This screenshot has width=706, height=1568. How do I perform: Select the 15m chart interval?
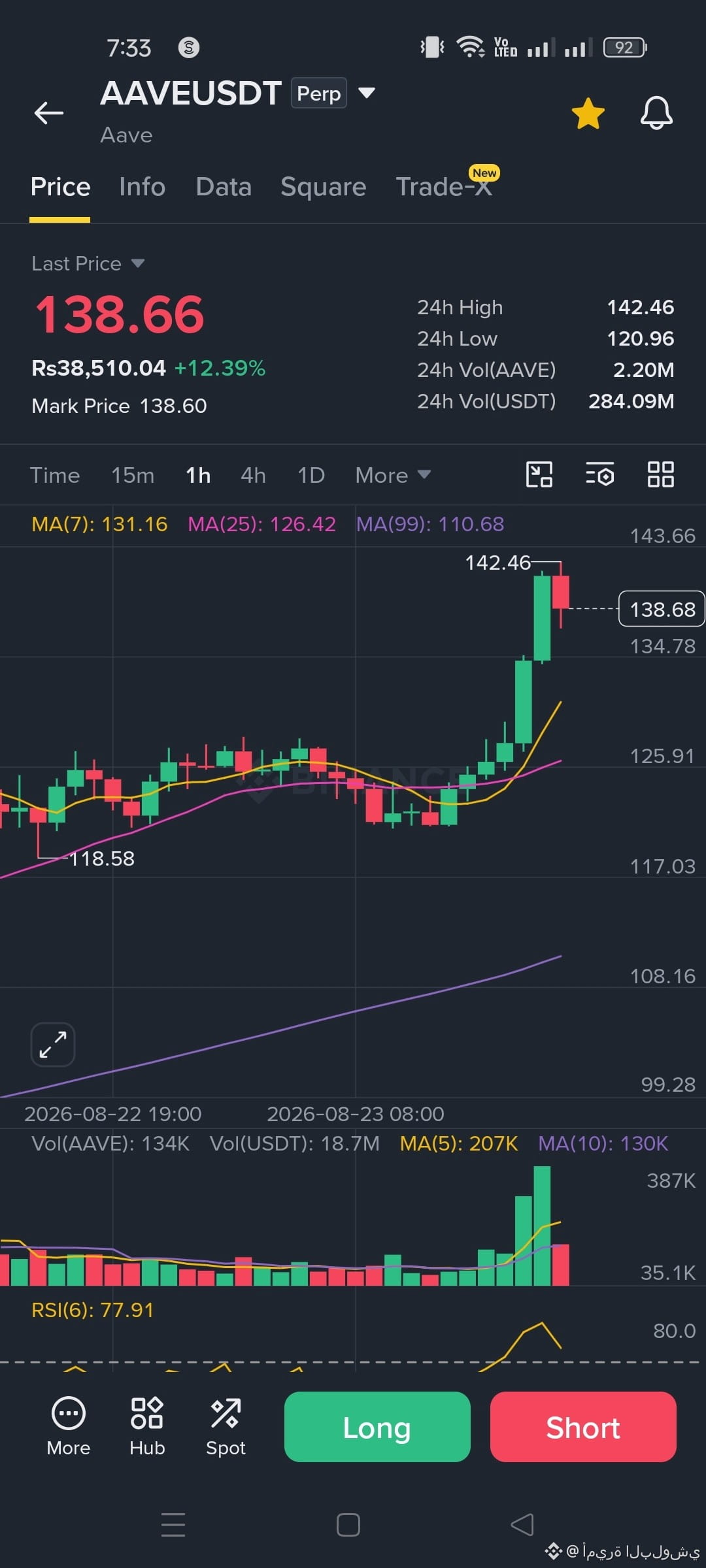tap(133, 475)
